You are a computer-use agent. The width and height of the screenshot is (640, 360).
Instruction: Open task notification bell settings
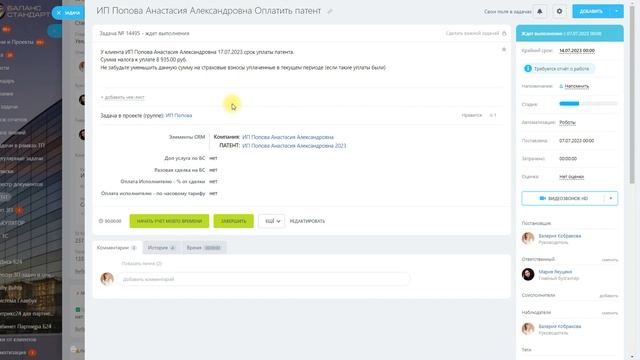coord(540,11)
